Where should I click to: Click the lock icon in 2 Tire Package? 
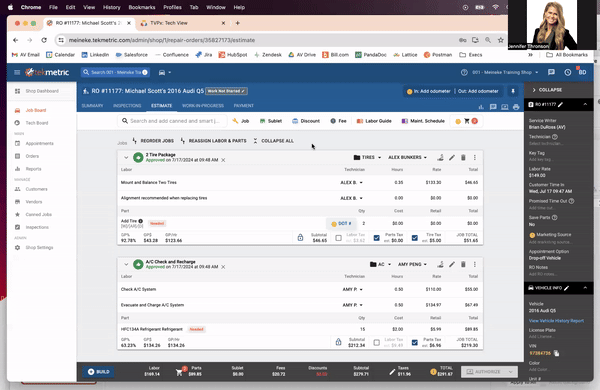[x=300, y=238]
